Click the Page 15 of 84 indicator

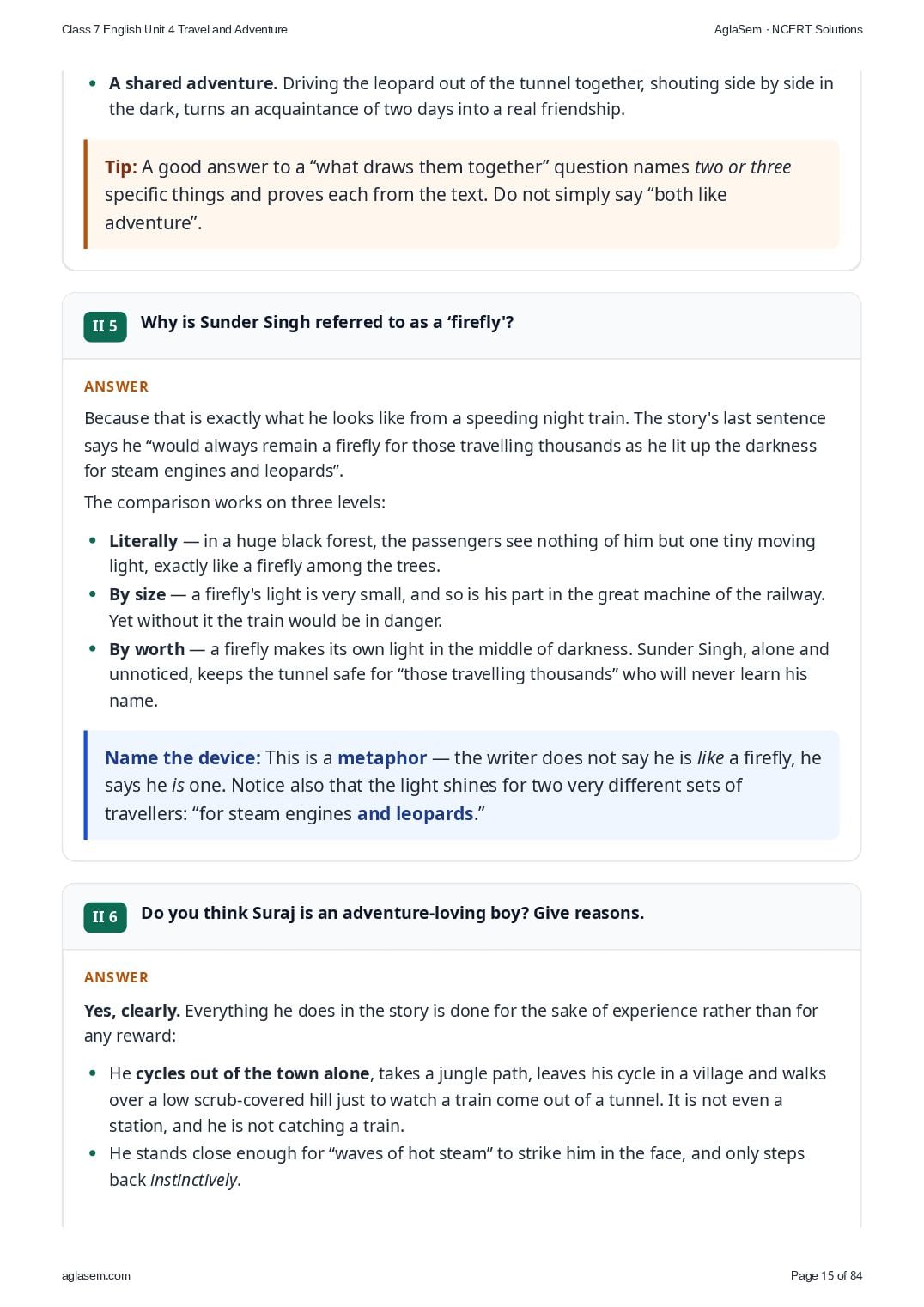tap(826, 1275)
